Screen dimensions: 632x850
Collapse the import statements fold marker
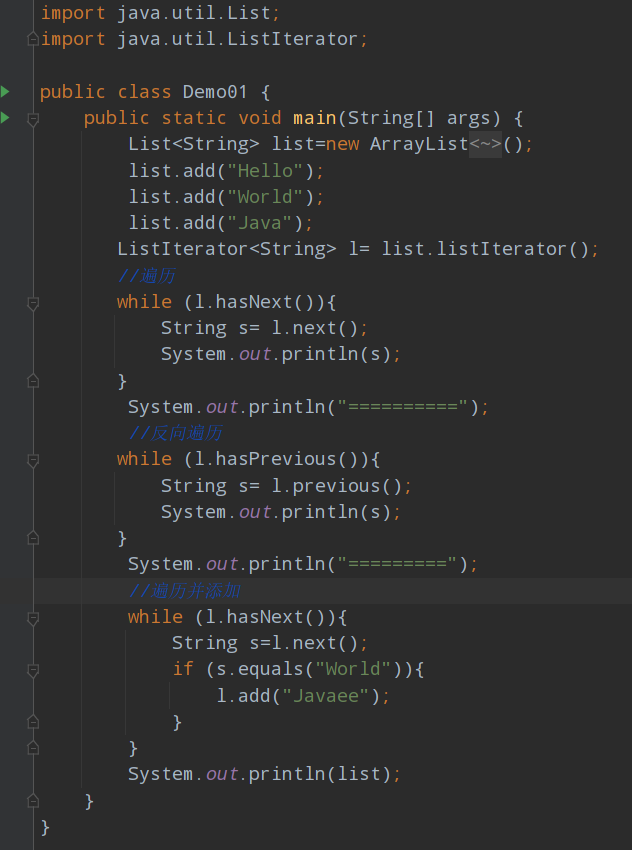click(33, 38)
